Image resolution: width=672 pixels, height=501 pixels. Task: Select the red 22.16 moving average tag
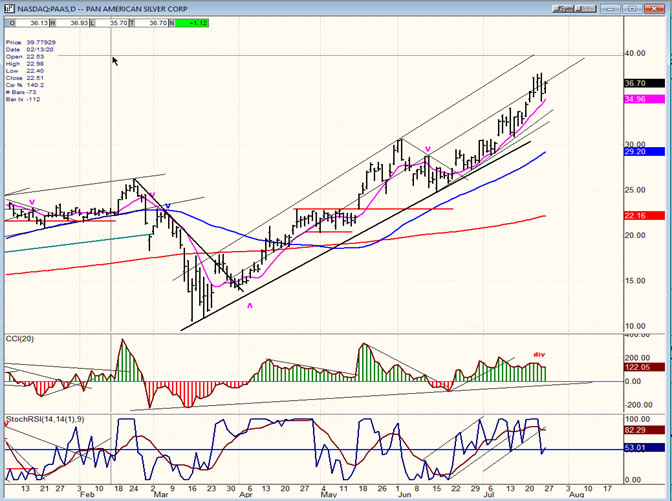[x=650, y=215]
